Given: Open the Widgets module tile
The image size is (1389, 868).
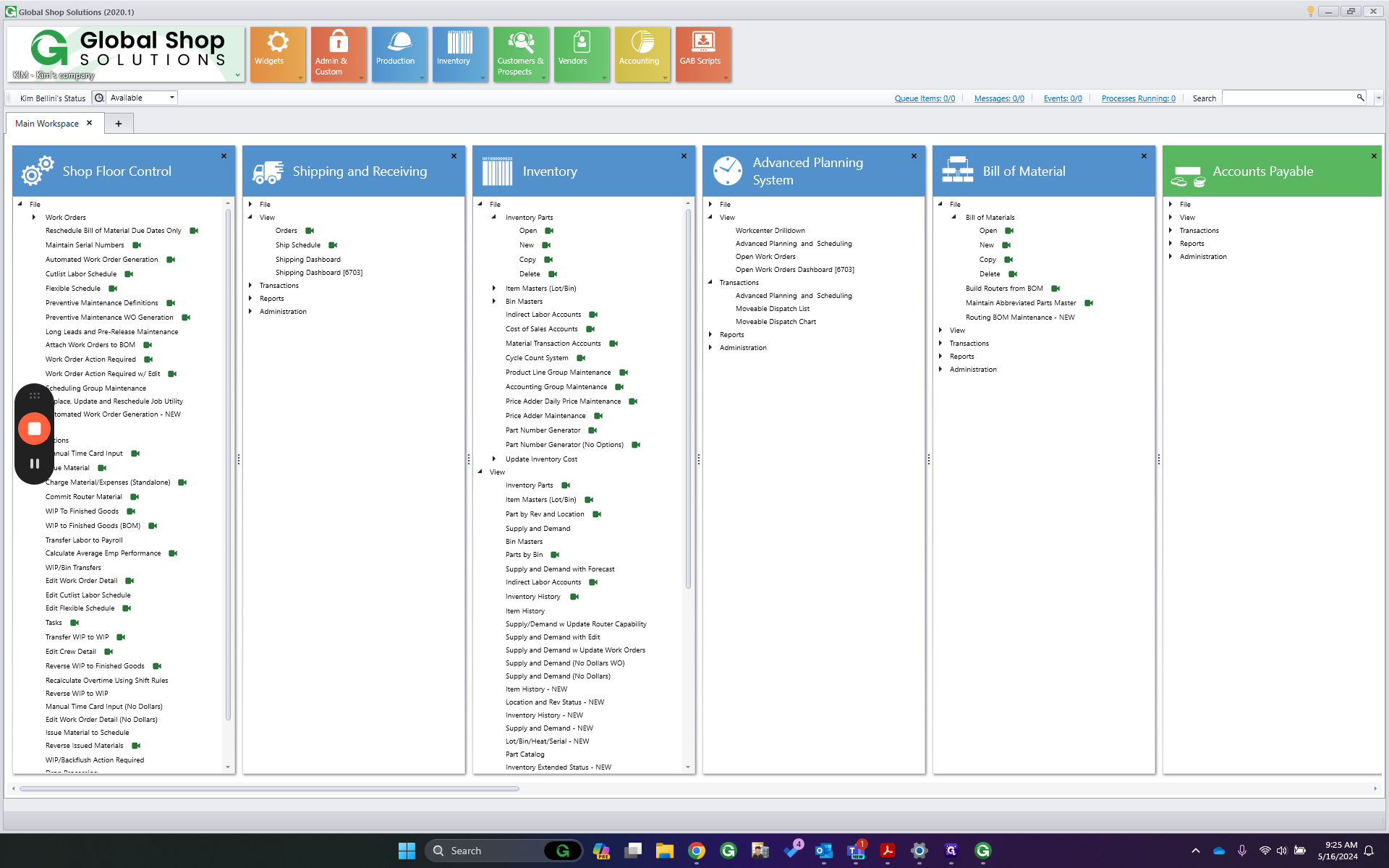Looking at the screenshot, I should click(x=278, y=54).
